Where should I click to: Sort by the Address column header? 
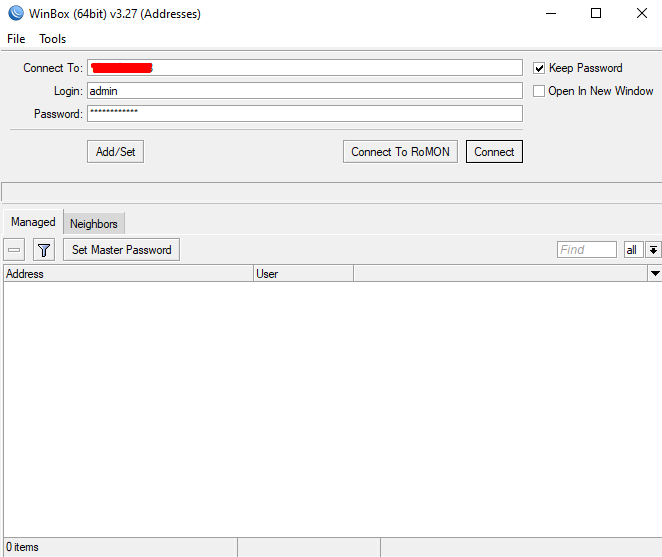[x=128, y=273]
